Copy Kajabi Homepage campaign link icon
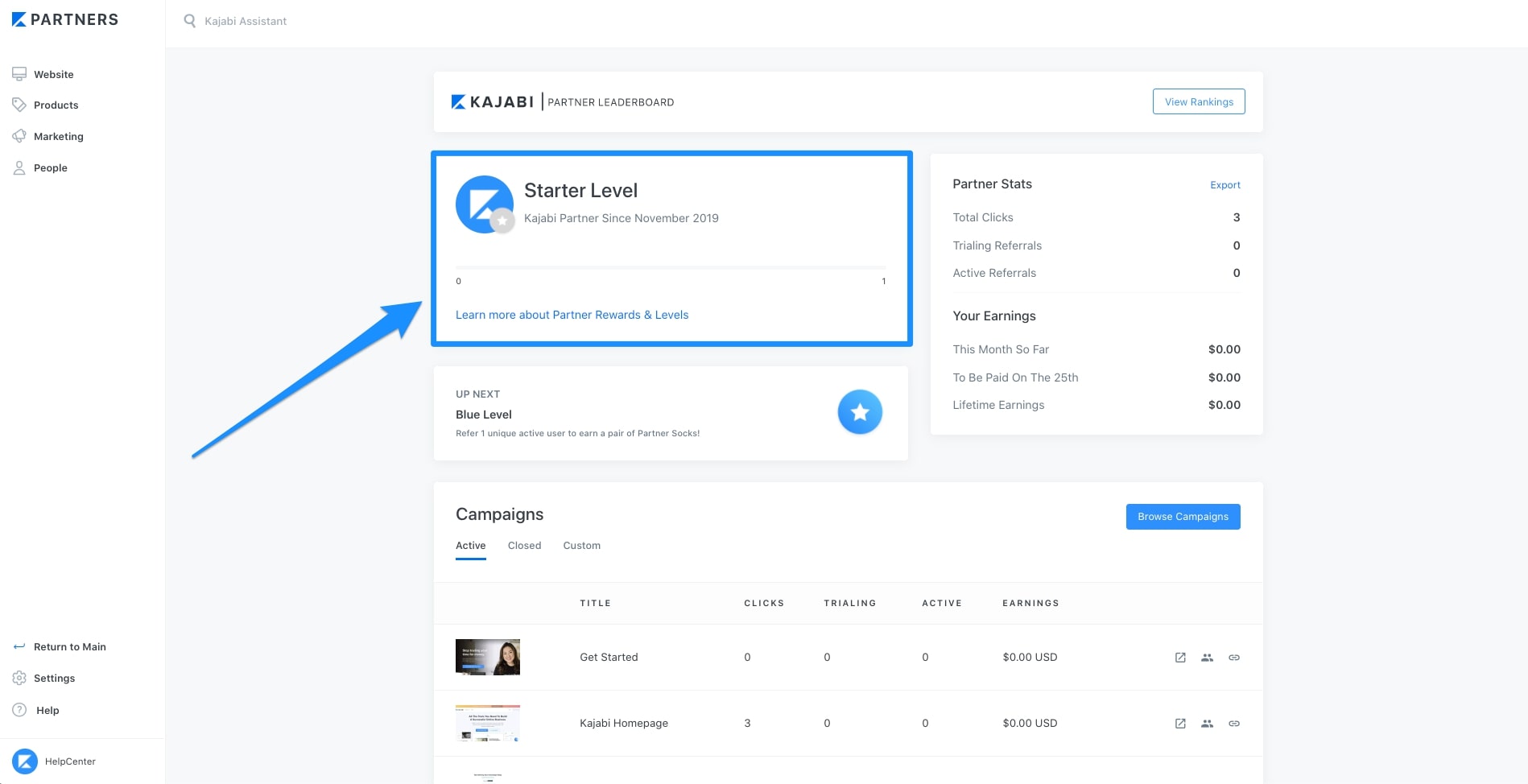Screen dimensions: 1528x784 tap(1234, 724)
